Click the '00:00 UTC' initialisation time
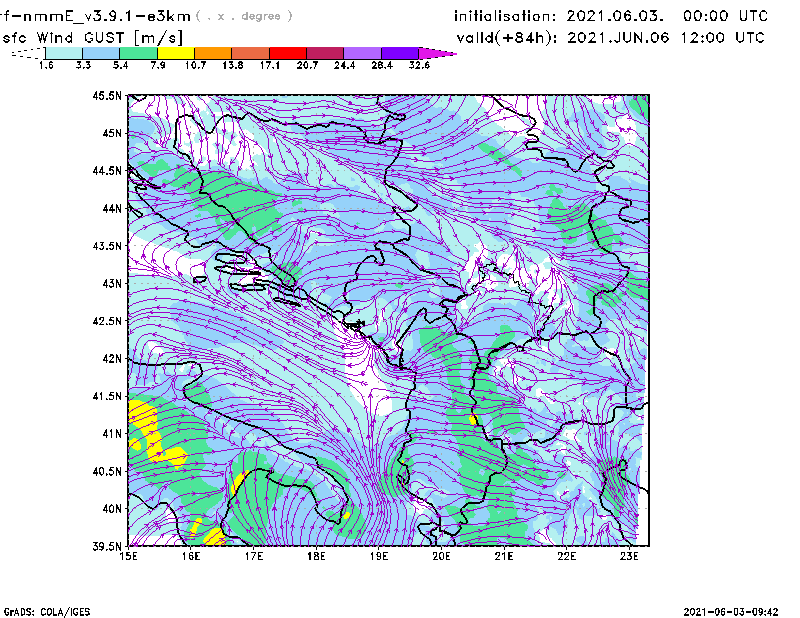 [x=725, y=16]
